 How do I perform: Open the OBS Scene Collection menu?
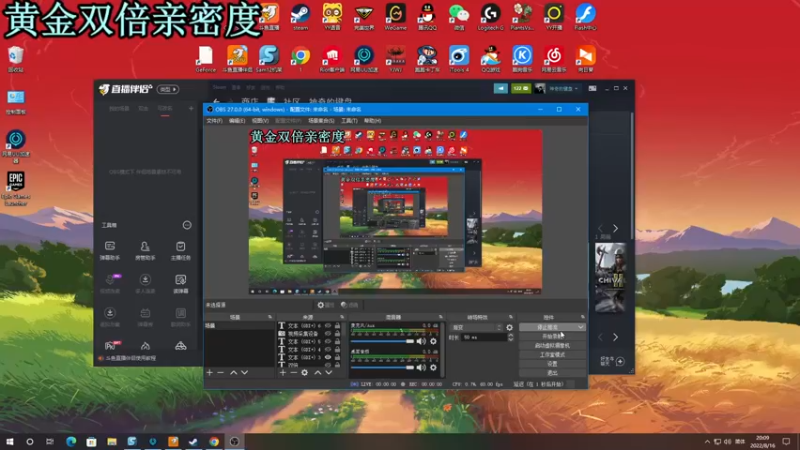[321, 121]
